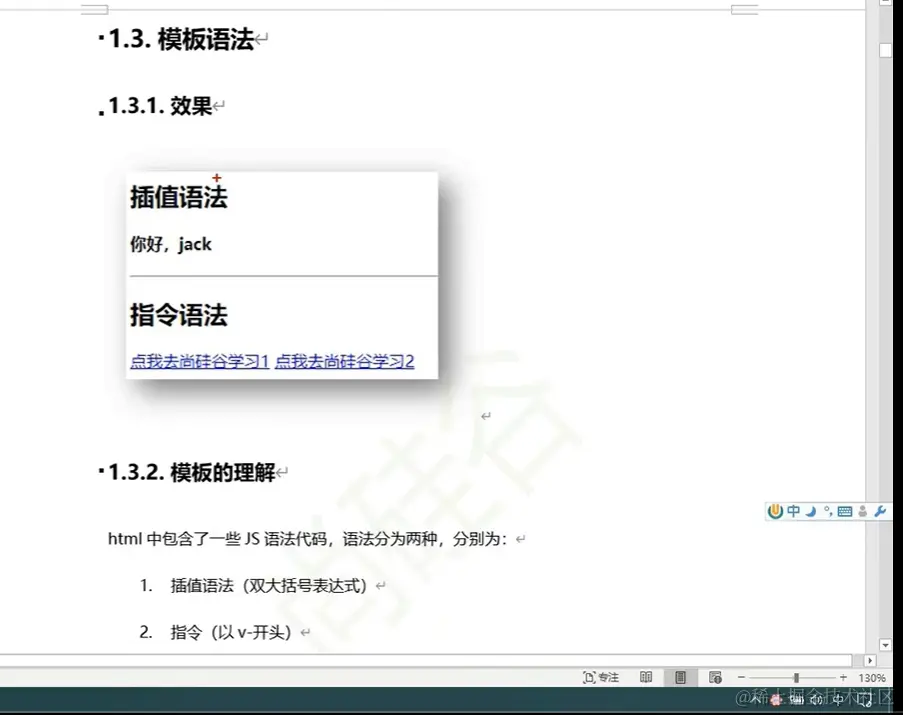Zoom out using the minus icon
This screenshot has width=903, height=715.
point(742,677)
